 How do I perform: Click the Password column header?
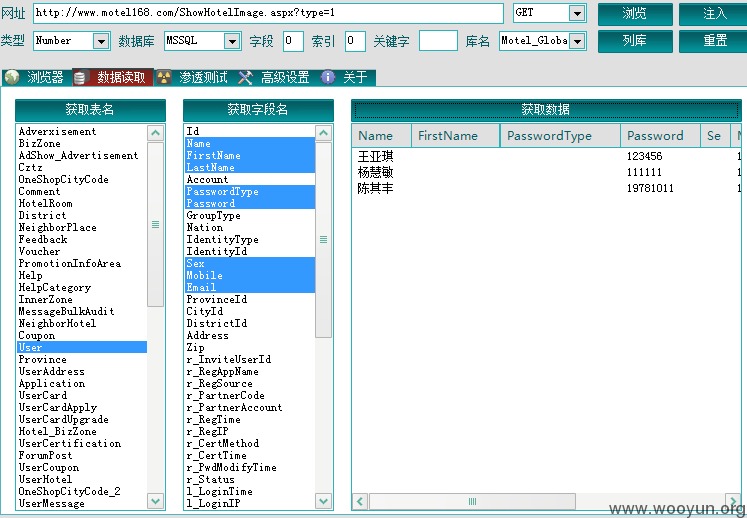click(660, 136)
